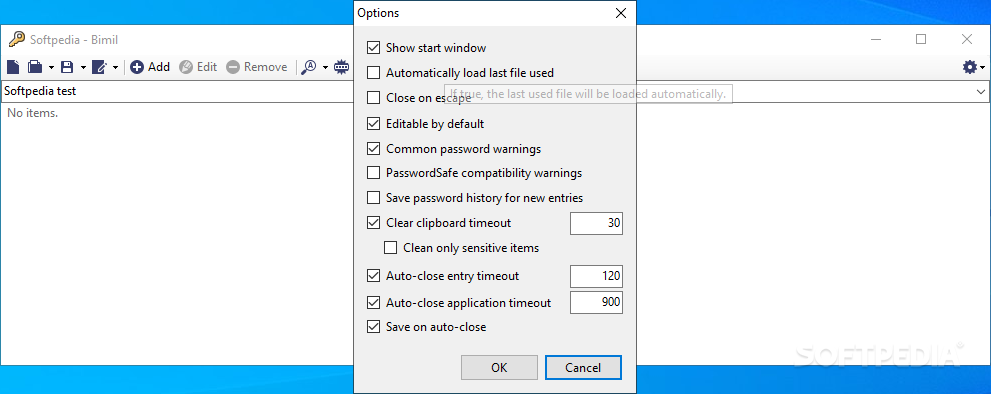Toggle Save on auto-close checkbox
This screenshot has width=991, height=394.
point(374,327)
